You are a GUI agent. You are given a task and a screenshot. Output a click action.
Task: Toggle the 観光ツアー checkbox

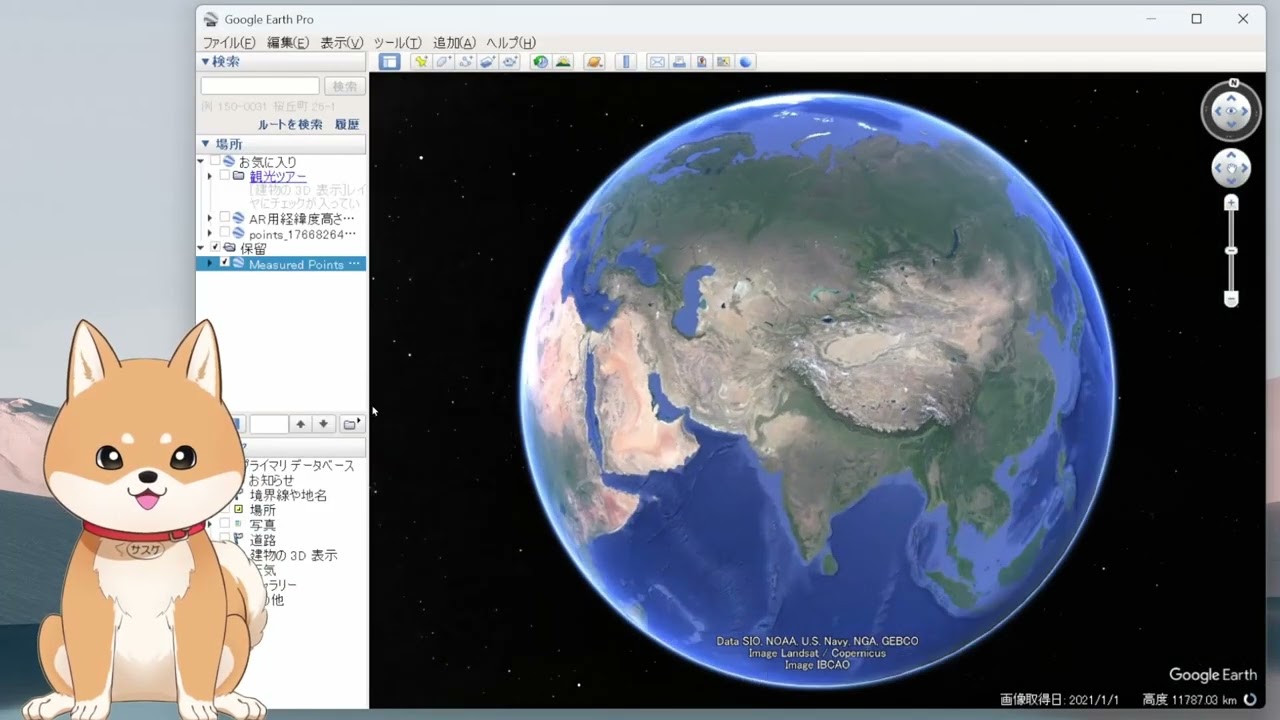pyautogui.click(x=225, y=176)
